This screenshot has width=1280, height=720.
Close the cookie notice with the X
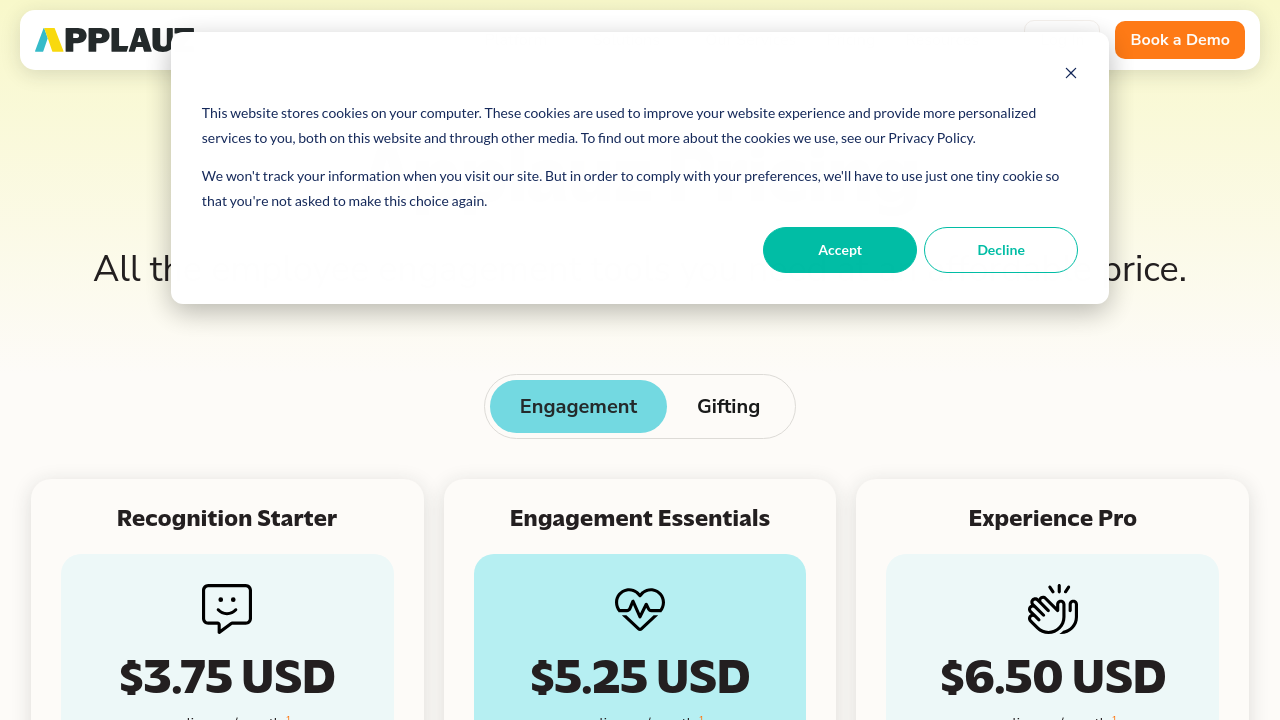[x=1071, y=73]
